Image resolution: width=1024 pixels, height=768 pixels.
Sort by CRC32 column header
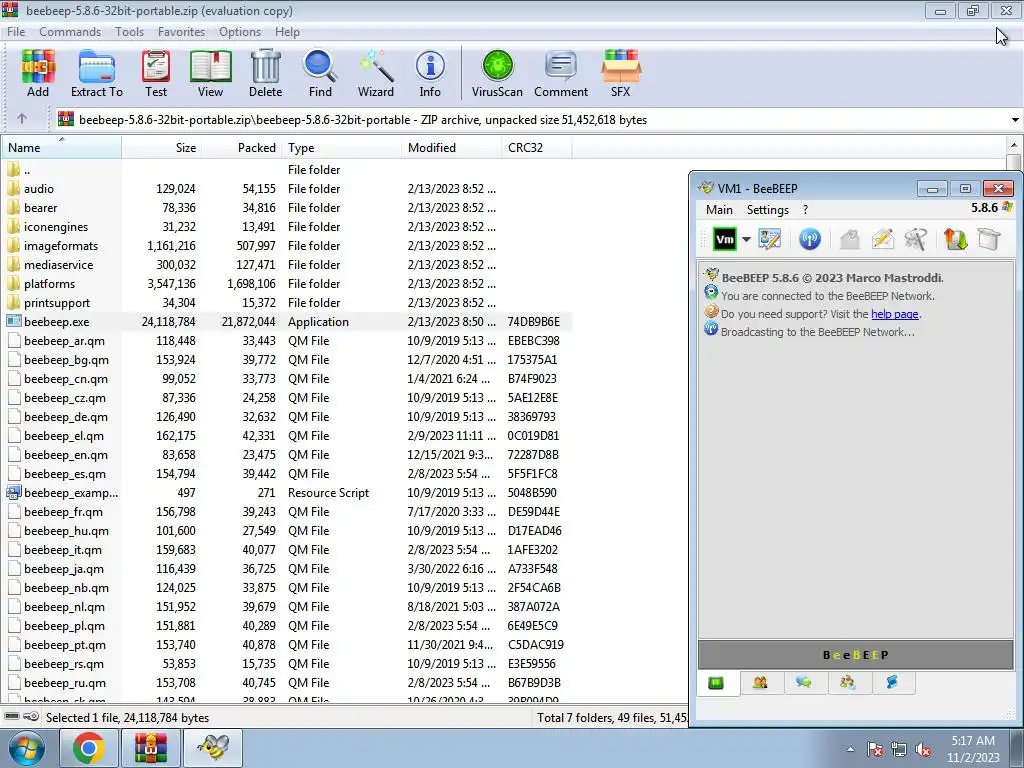click(x=537, y=148)
